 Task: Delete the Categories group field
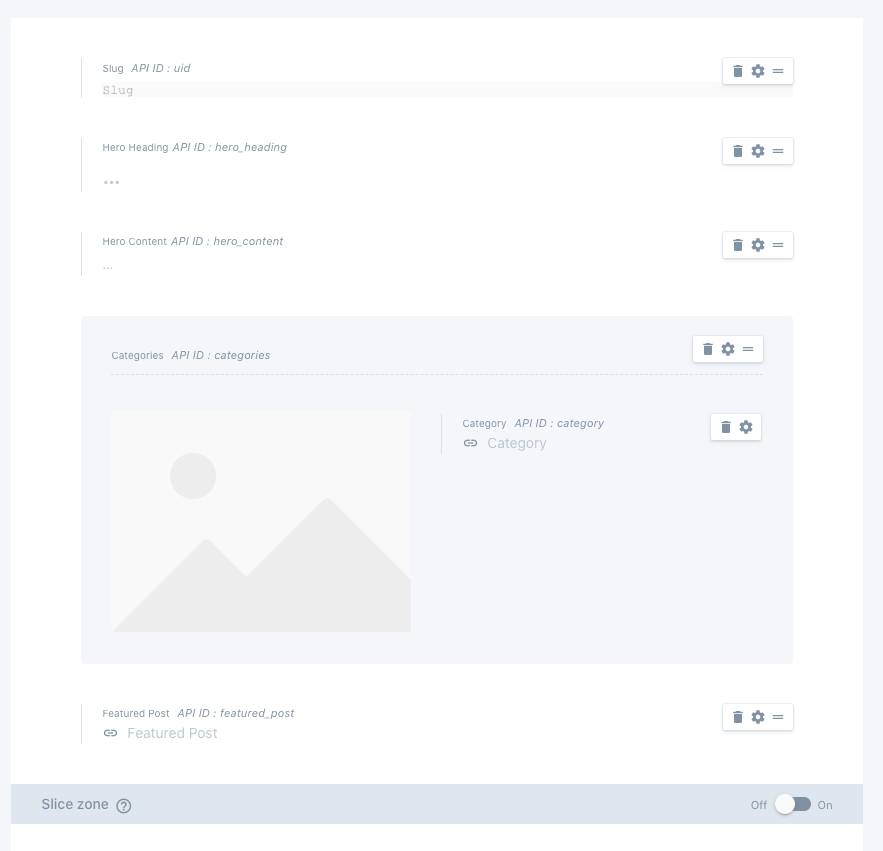[x=708, y=349]
